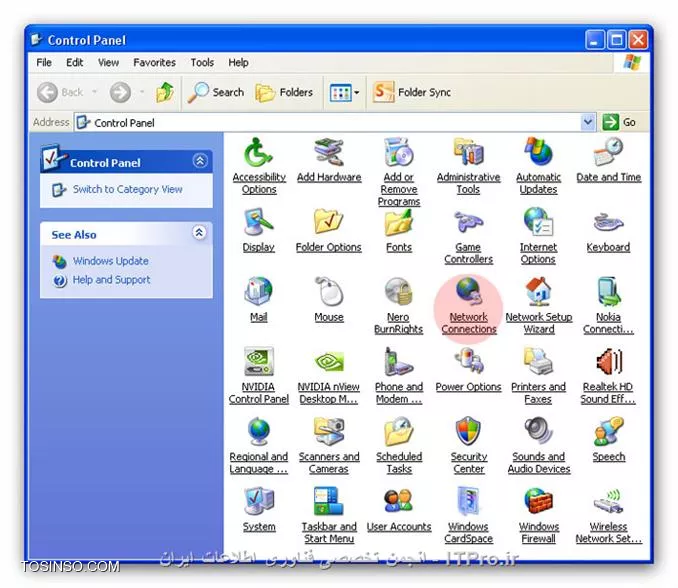Open the Mail applet
The width and height of the screenshot is (678, 588).
point(259,300)
